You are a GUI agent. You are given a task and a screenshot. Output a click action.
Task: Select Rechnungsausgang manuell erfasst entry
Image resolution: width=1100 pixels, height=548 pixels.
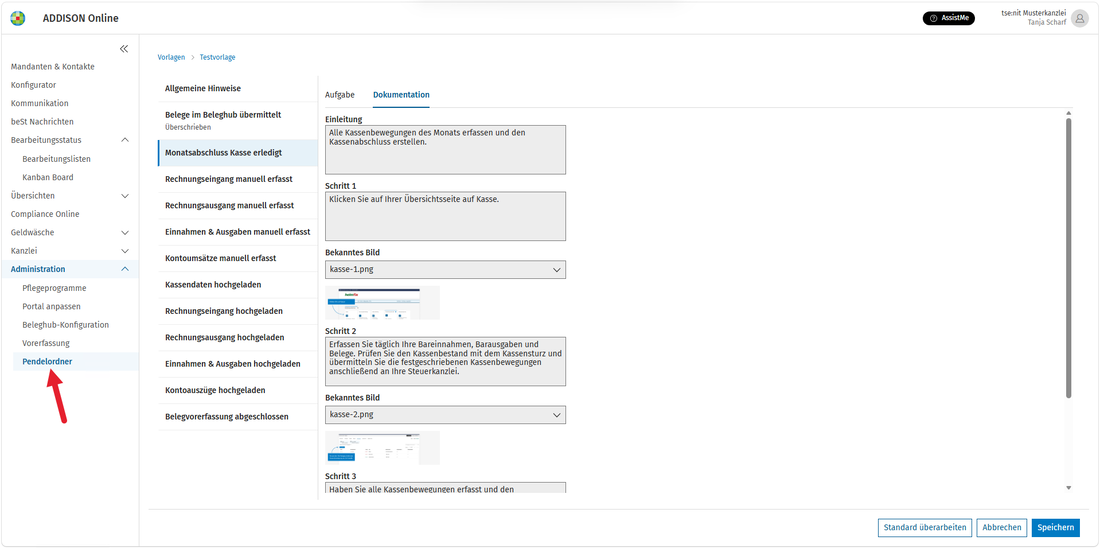(x=238, y=206)
